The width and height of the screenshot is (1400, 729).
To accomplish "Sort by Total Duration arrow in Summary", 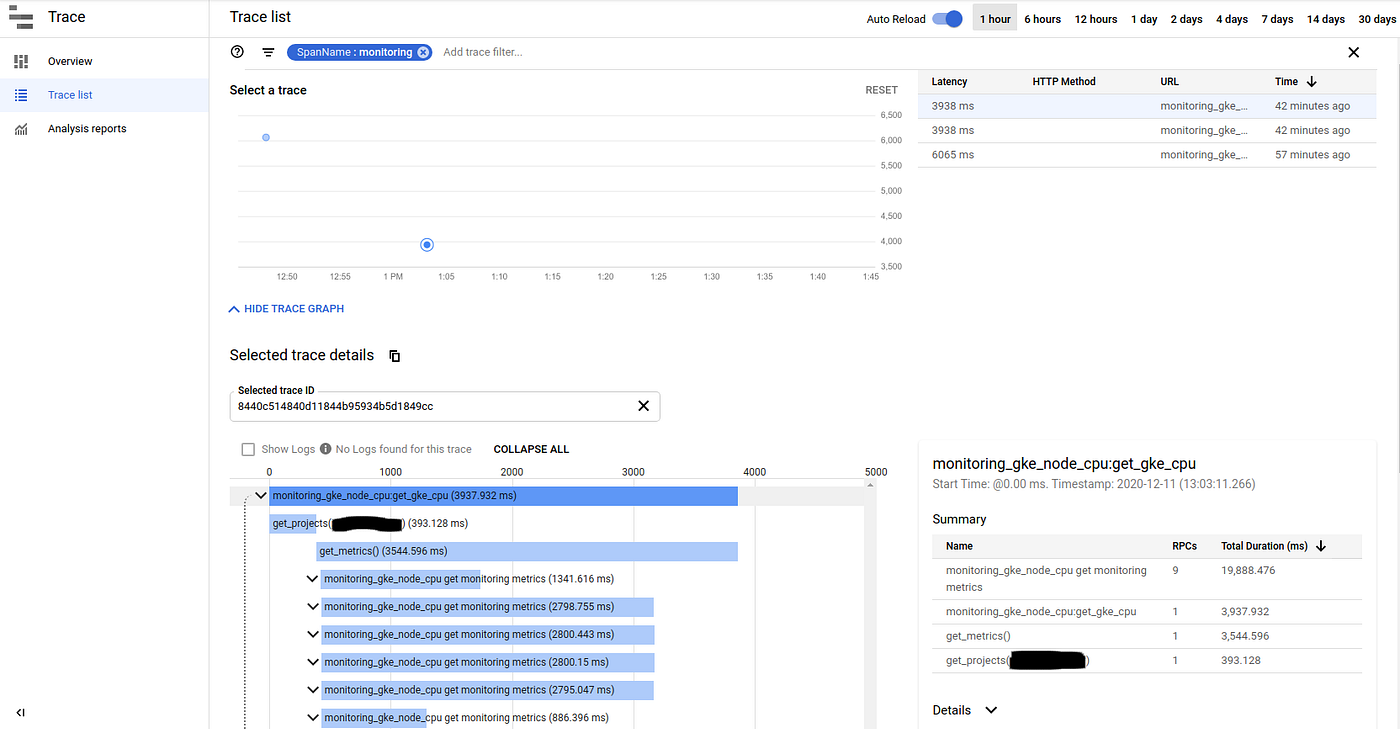I will tap(1321, 546).
